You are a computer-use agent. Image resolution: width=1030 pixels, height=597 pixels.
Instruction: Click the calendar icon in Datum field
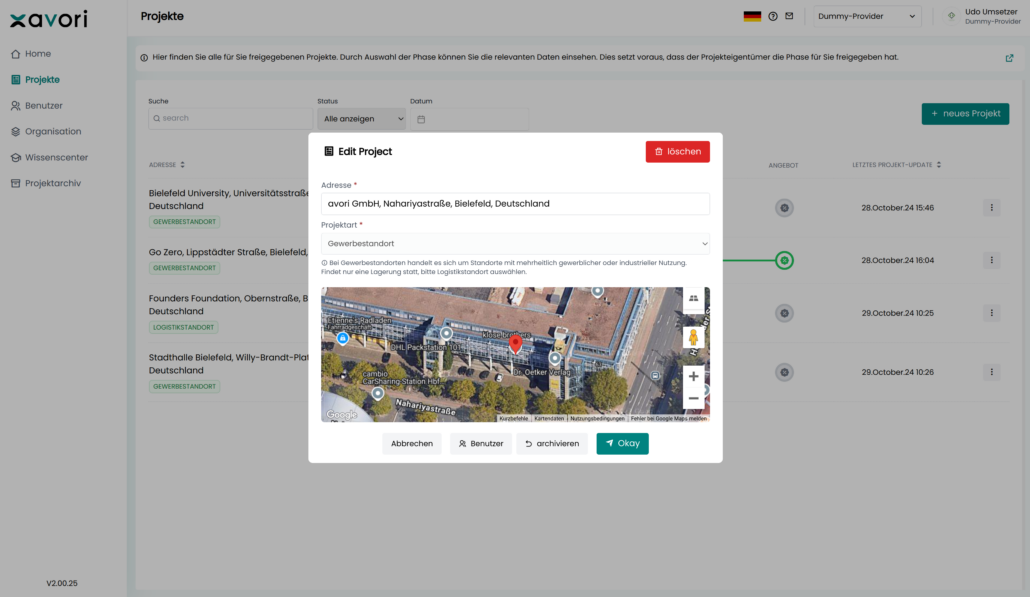click(421, 120)
